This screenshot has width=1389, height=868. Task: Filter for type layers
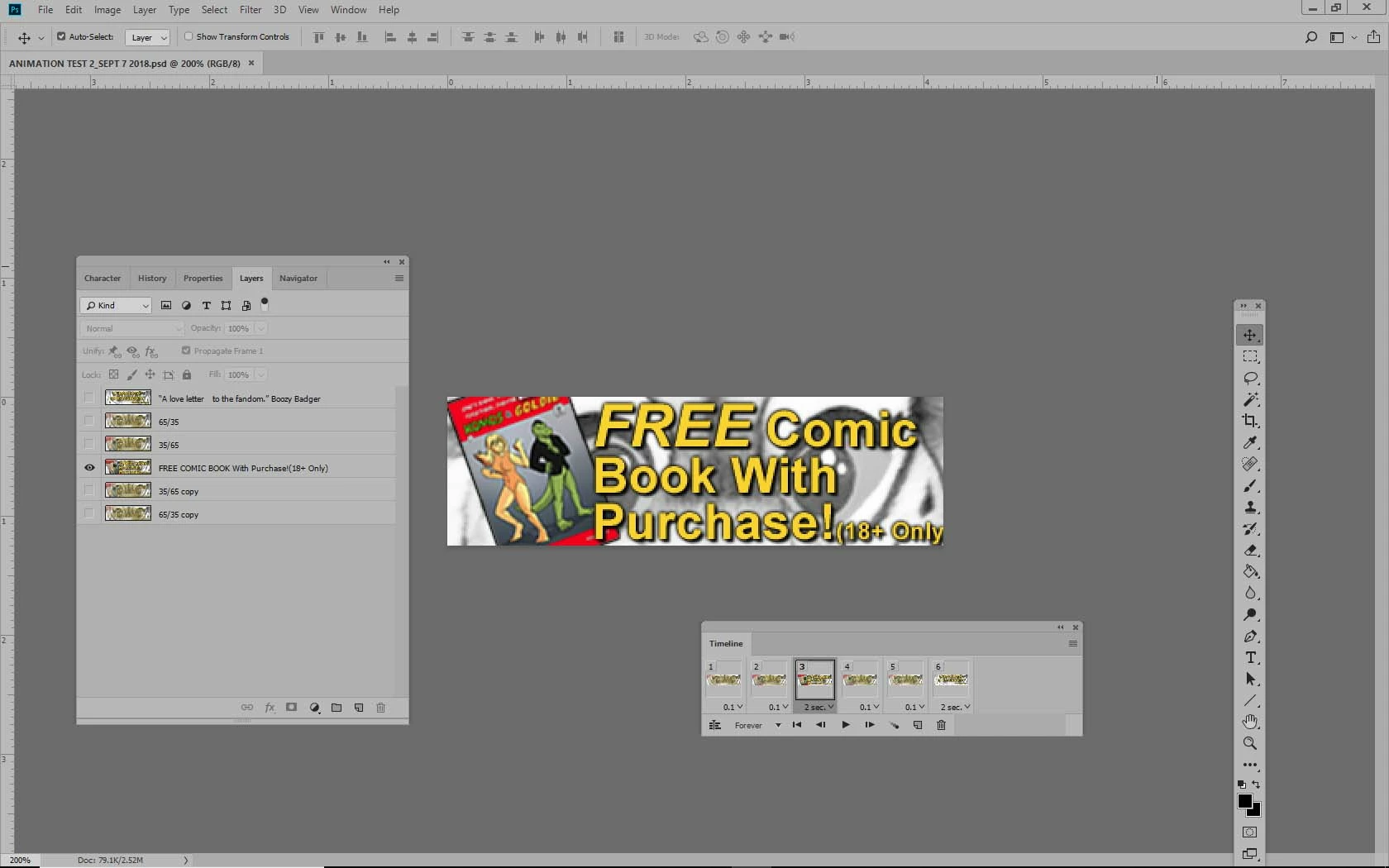click(206, 305)
